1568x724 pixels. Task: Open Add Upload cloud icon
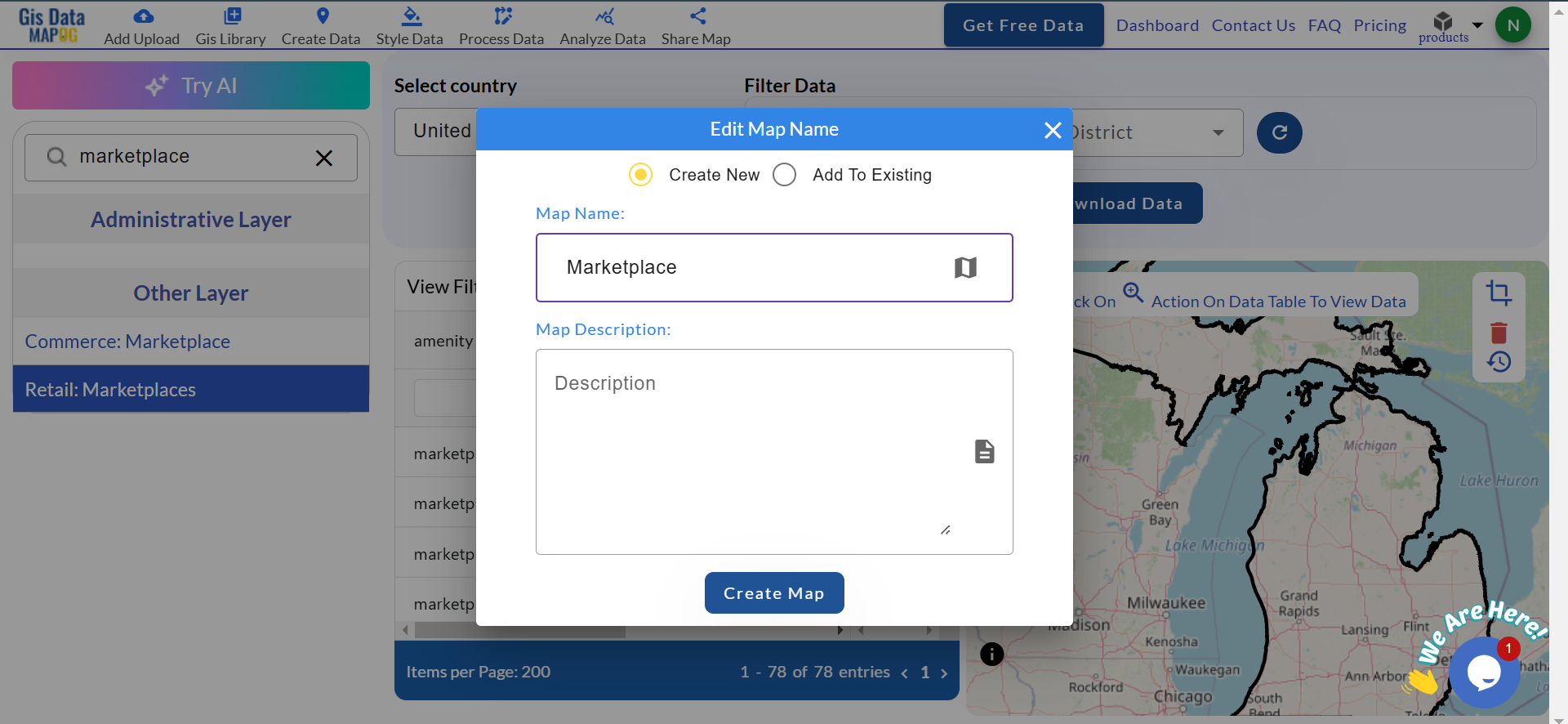(143, 16)
